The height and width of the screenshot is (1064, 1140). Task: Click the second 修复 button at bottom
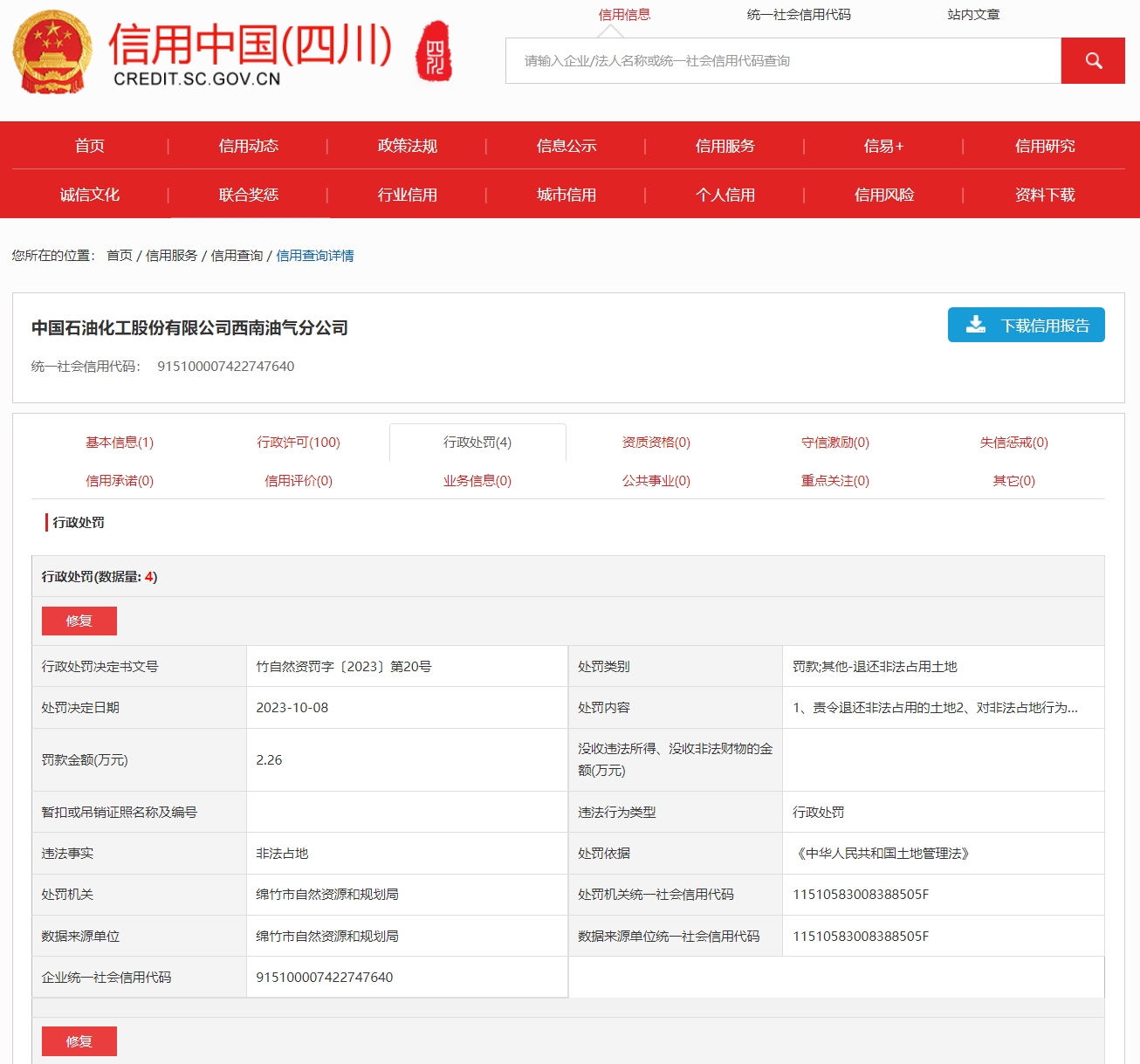point(79,1041)
